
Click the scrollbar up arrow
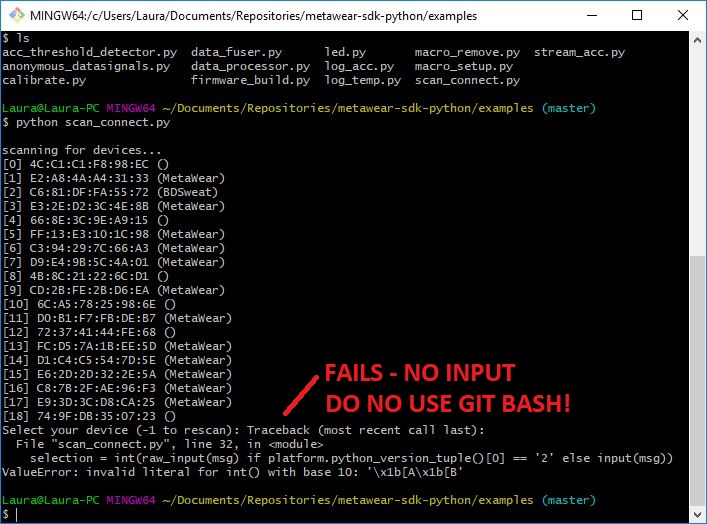pos(697,40)
